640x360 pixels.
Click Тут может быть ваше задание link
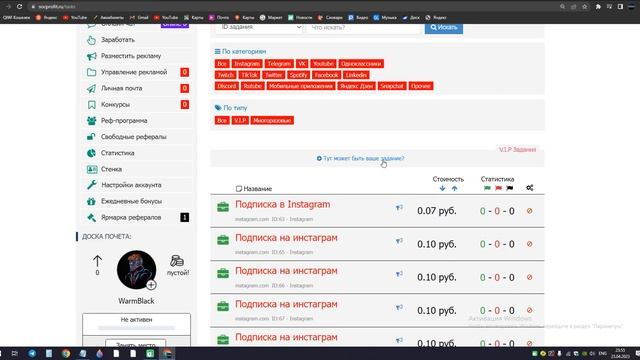pyautogui.click(x=360, y=158)
